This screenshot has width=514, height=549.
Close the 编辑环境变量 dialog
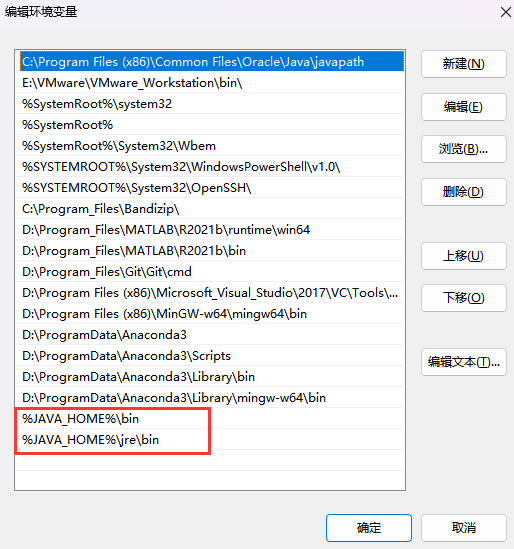[506, 12]
